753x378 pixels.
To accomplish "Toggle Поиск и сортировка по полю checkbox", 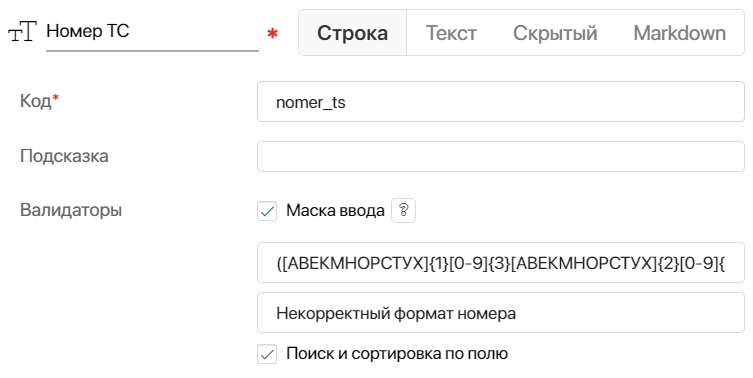I will pos(267,354).
